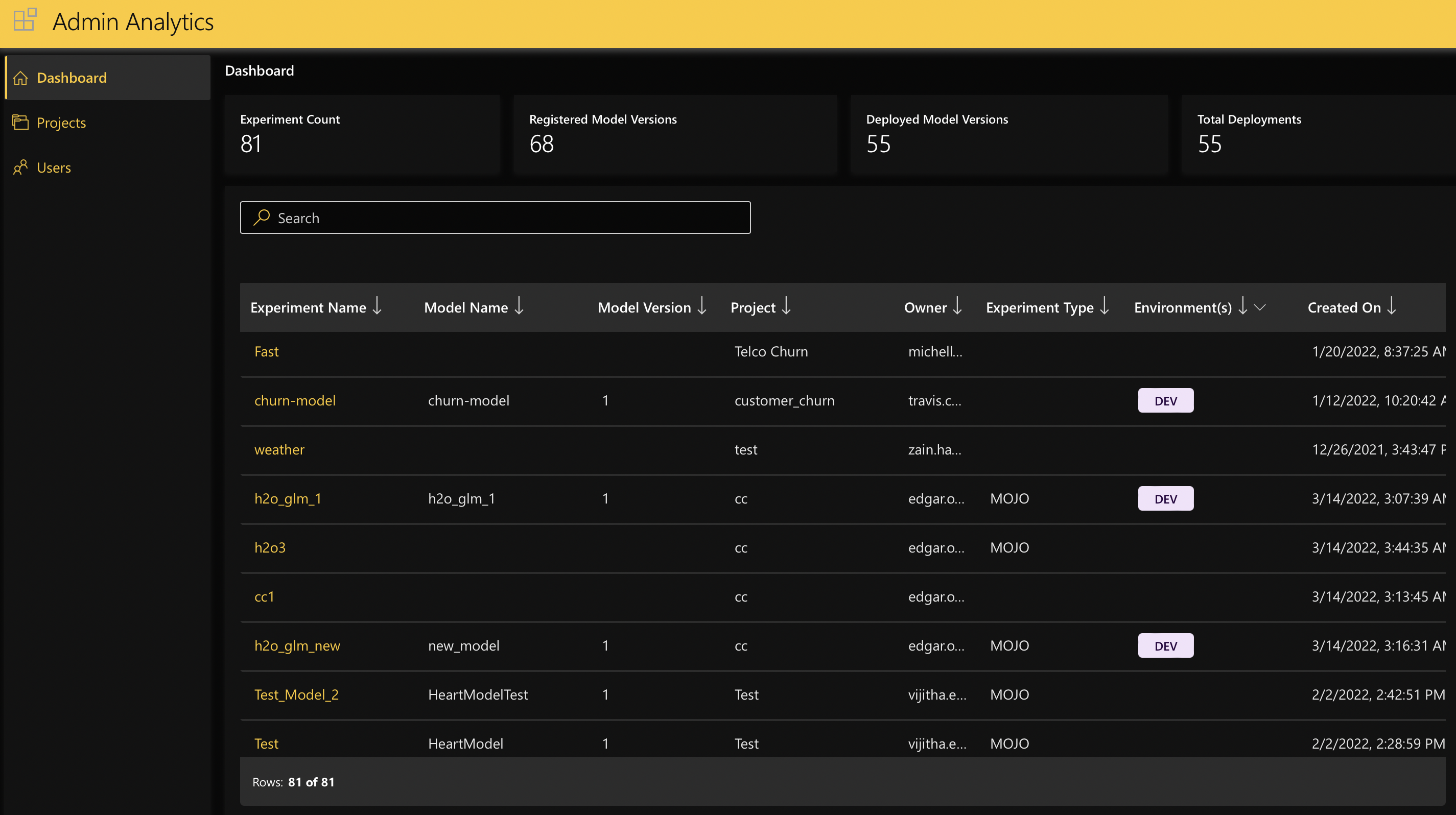The image size is (1456, 815).
Task: Open the Environment(s) filter chevron
Action: (1260, 308)
